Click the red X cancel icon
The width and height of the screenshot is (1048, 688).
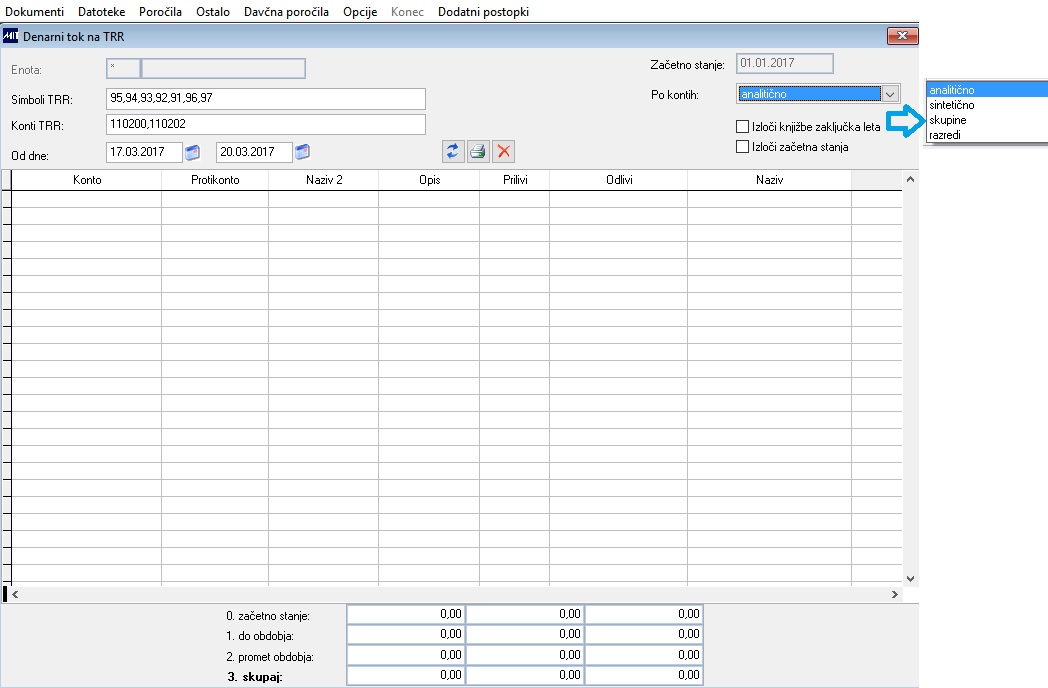pos(503,151)
